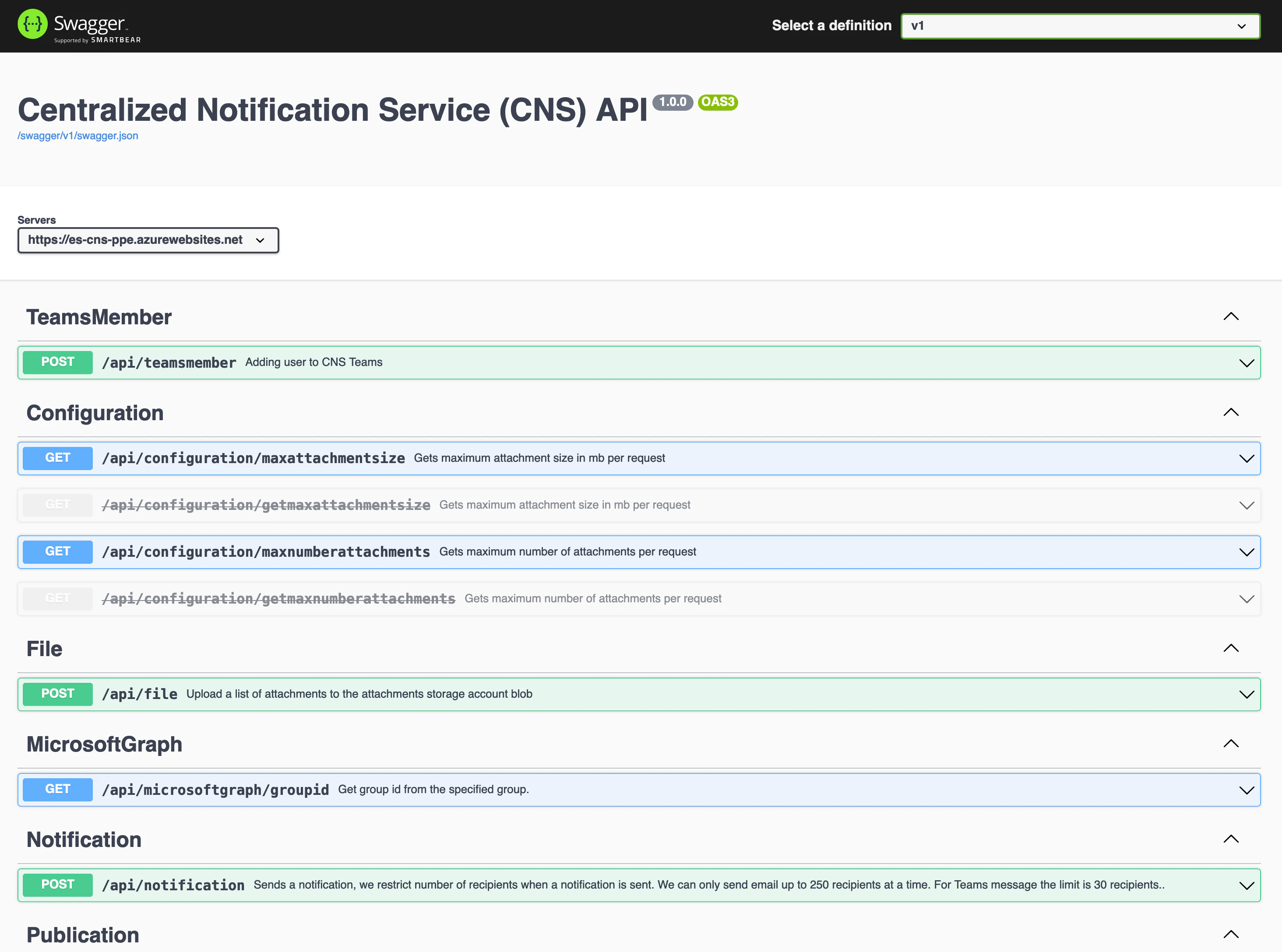Expand the POST /api/notification row arrow
The image size is (1282, 952).
point(1246,886)
